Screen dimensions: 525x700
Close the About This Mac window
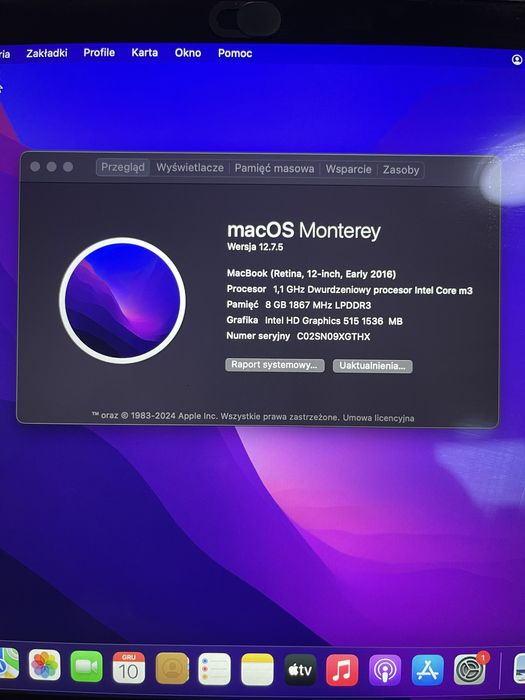point(35,167)
